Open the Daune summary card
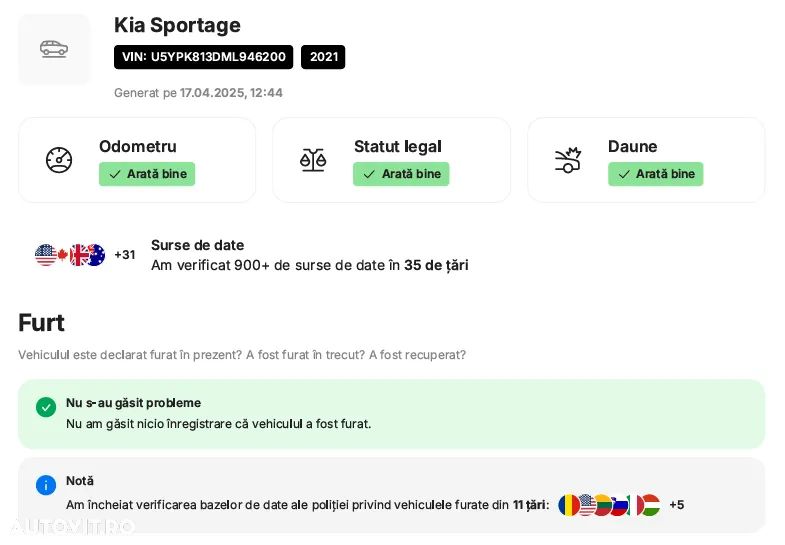This screenshot has width=785, height=545. tap(646, 160)
